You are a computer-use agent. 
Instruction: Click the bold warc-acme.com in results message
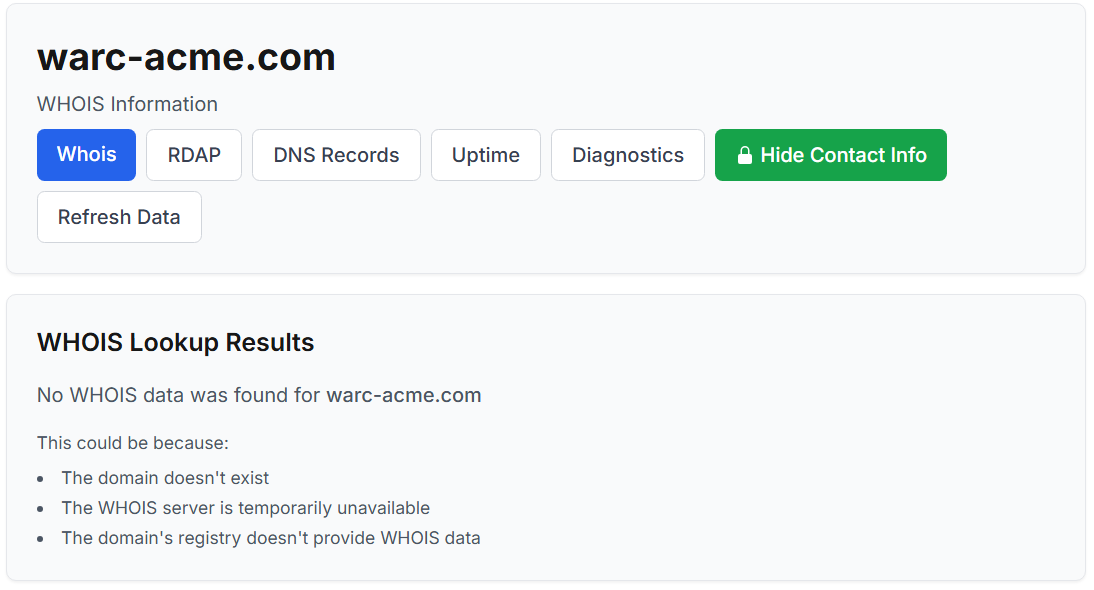404,395
